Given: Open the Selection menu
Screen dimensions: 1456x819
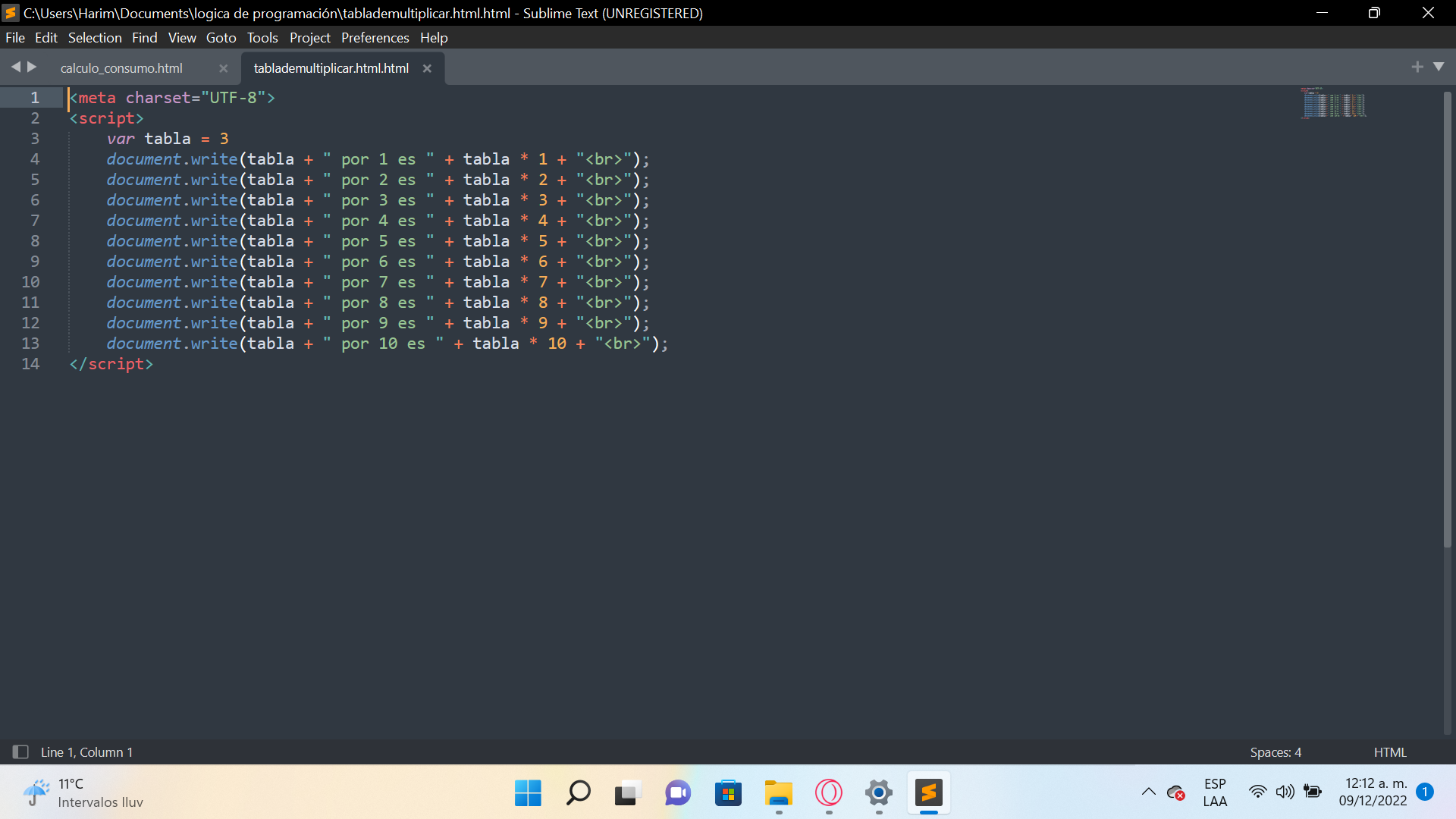Looking at the screenshot, I should click(x=95, y=37).
